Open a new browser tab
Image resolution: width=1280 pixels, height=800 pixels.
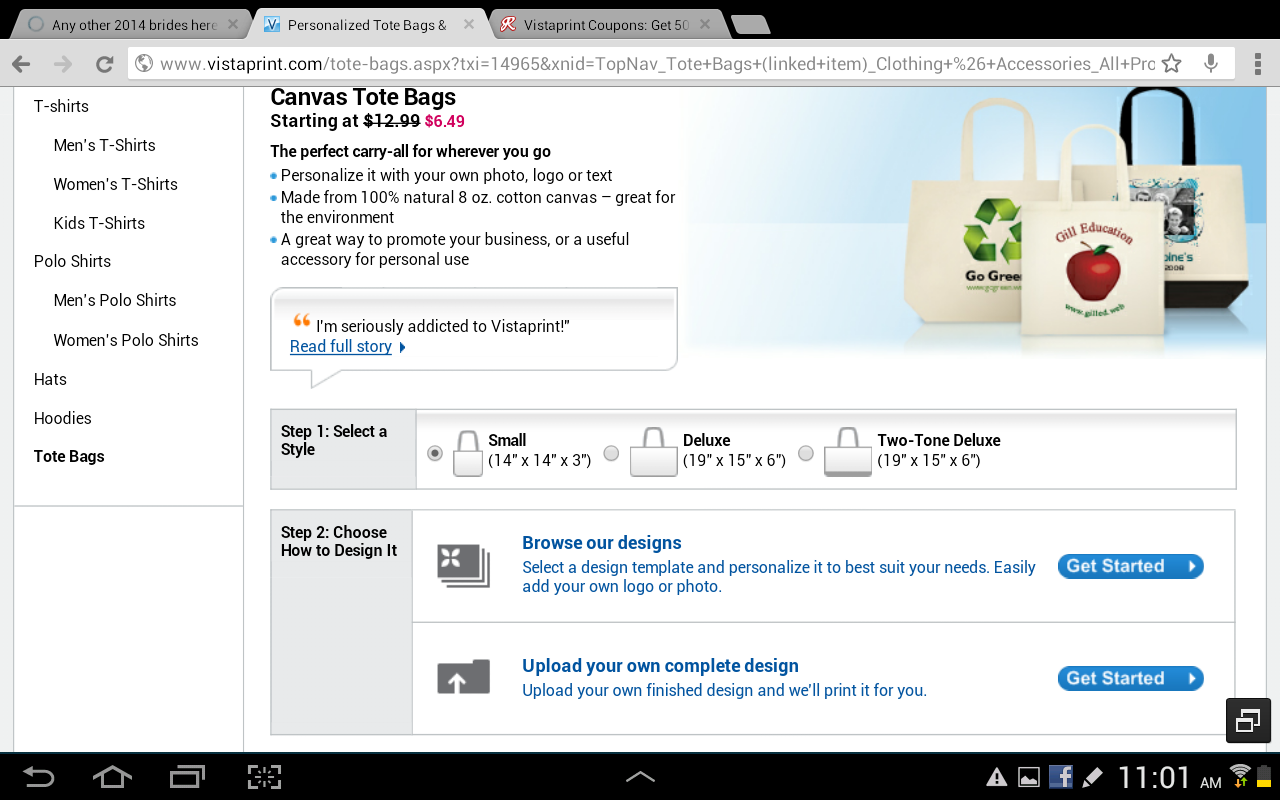coord(750,25)
